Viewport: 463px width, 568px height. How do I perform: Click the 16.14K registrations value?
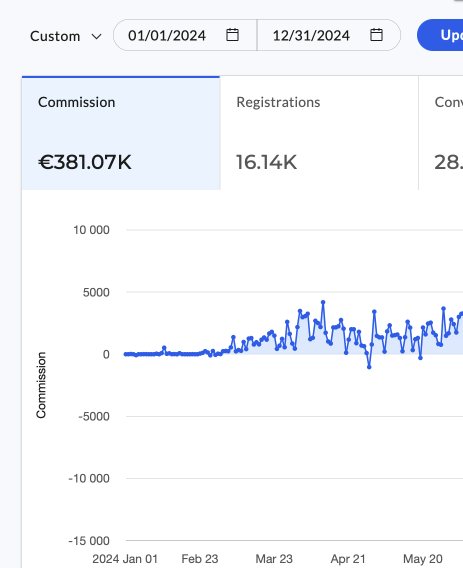coord(266,162)
